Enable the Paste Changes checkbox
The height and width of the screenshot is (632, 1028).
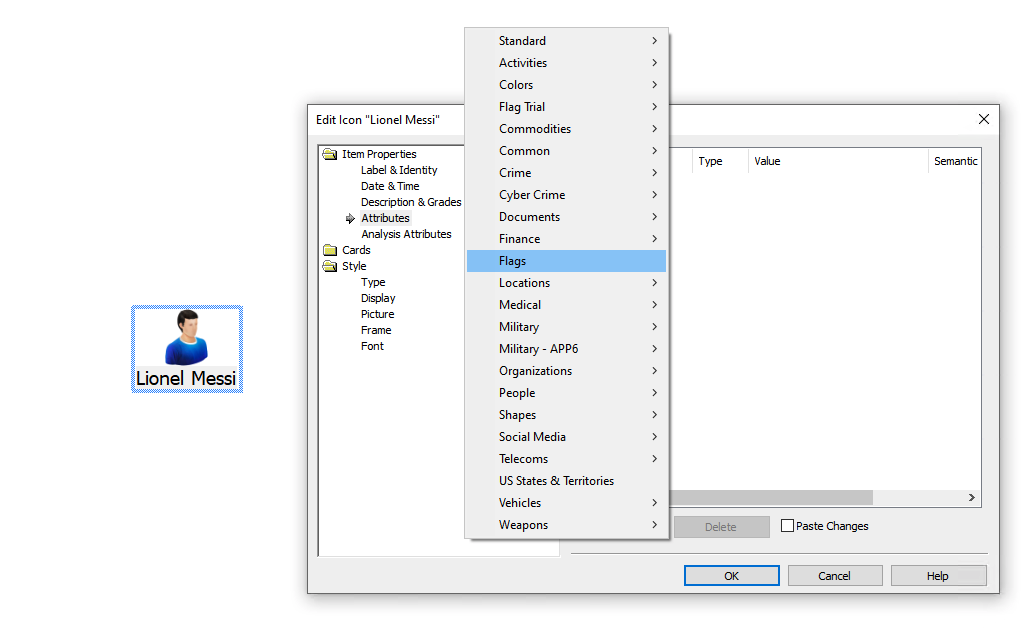[x=790, y=525]
